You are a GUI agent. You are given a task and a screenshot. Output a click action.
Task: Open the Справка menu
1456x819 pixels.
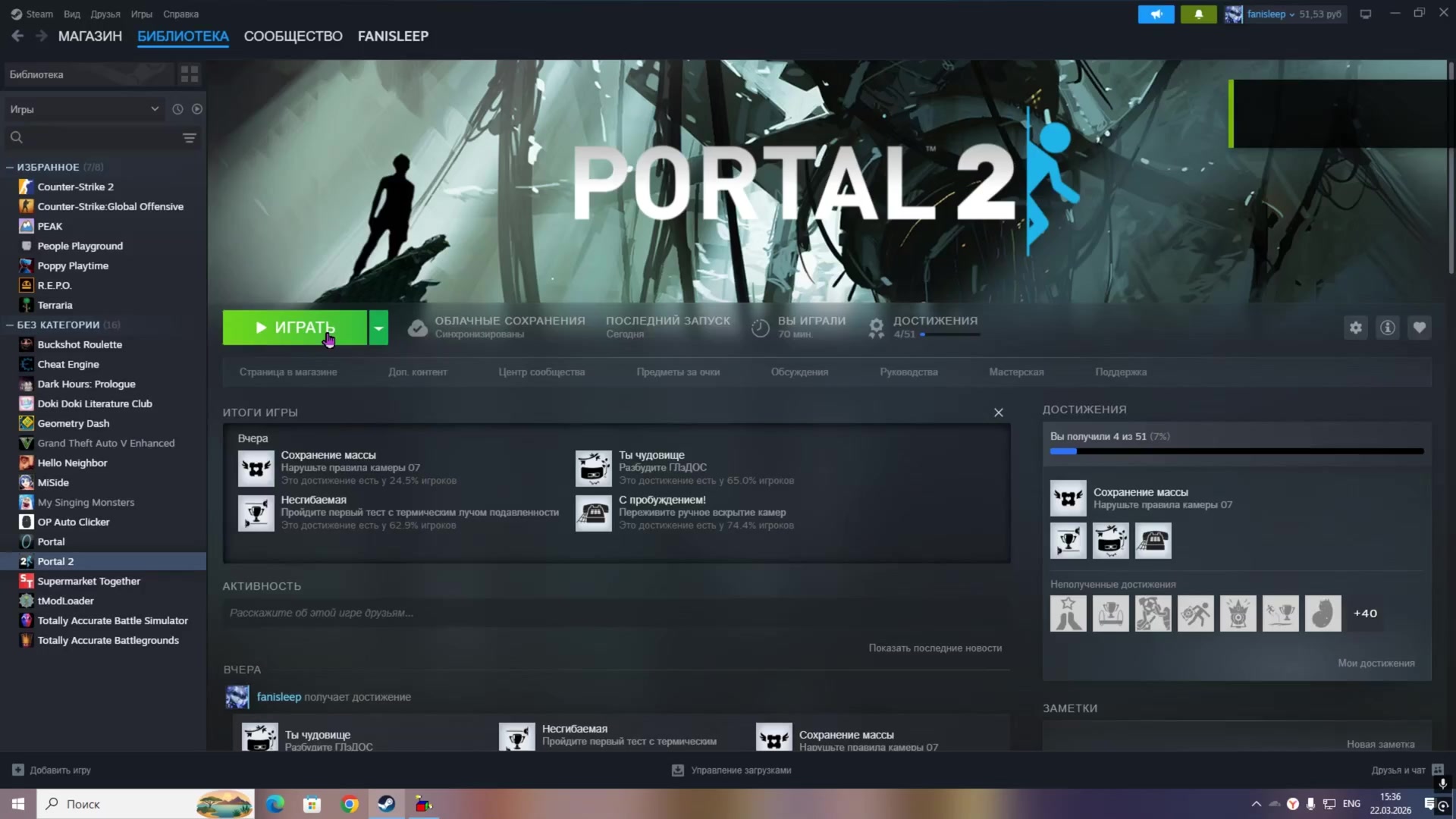point(180,14)
